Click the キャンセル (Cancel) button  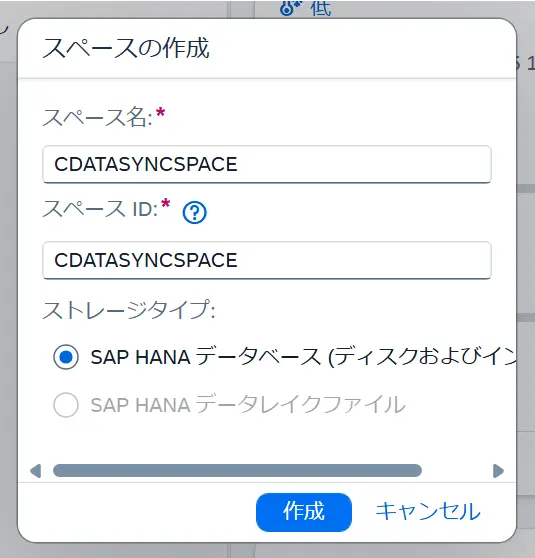[x=428, y=511]
